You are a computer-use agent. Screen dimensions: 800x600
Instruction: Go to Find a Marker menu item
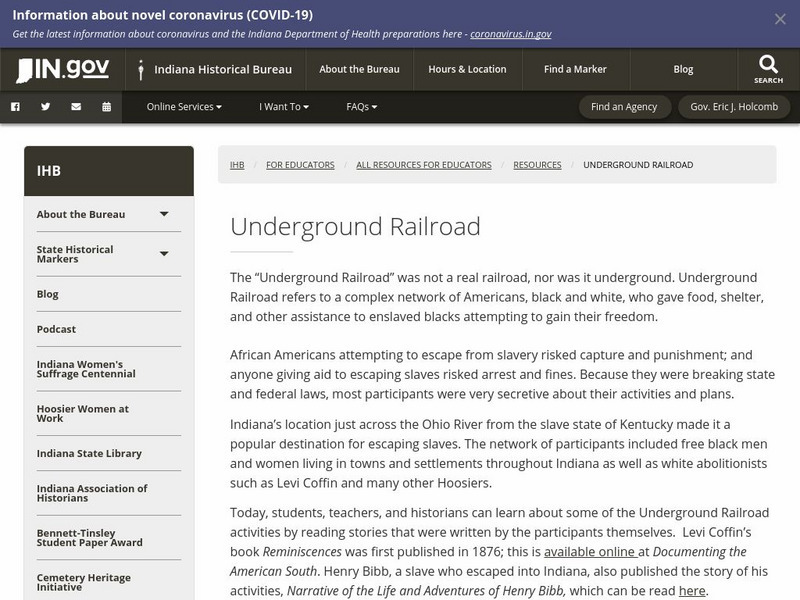point(575,70)
